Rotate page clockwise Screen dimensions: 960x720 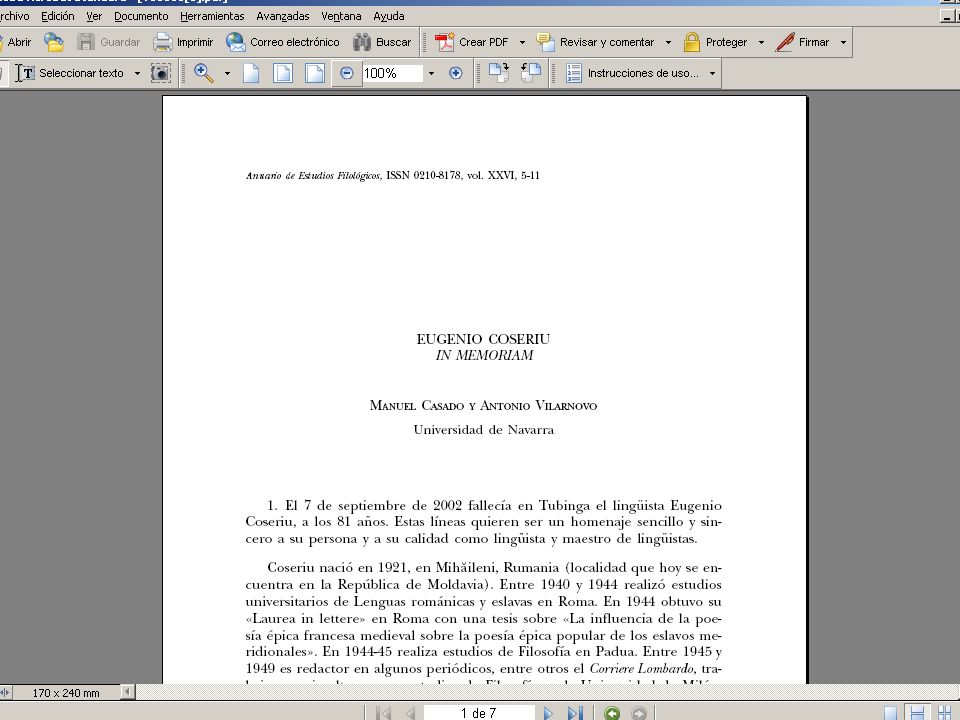(x=499, y=73)
